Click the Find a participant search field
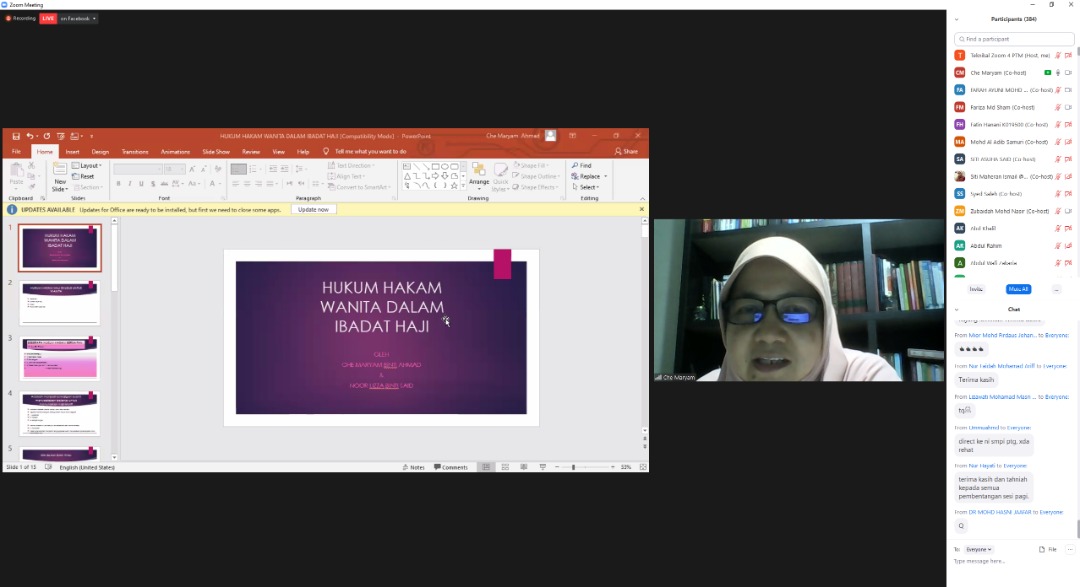Image resolution: width=1080 pixels, height=587 pixels. coord(1014,39)
